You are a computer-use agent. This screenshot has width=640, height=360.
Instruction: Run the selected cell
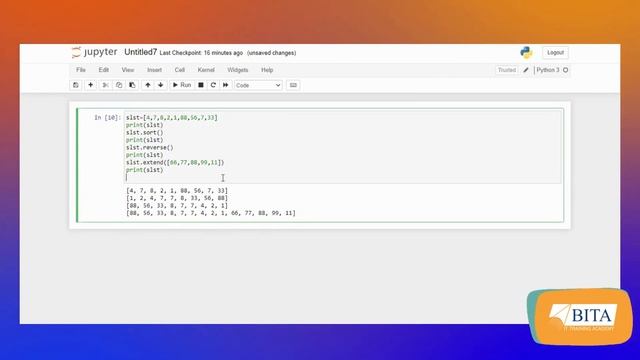click(182, 85)
